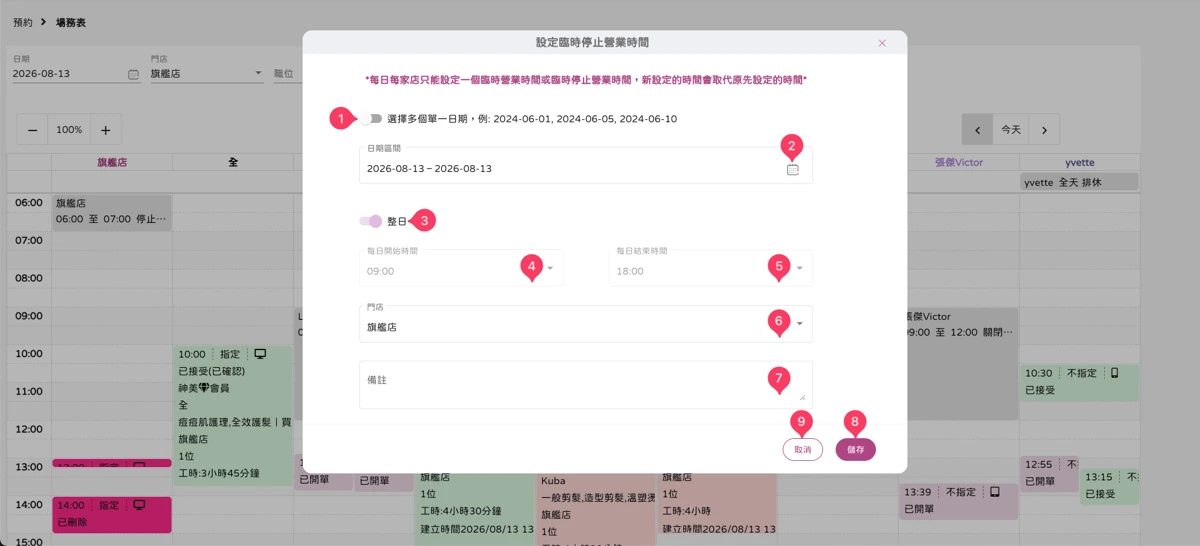Open calendar picker in 日期區間 field
Image resolution: width=1200 pixels, height=546 pixels.
[x=792, y=169]
